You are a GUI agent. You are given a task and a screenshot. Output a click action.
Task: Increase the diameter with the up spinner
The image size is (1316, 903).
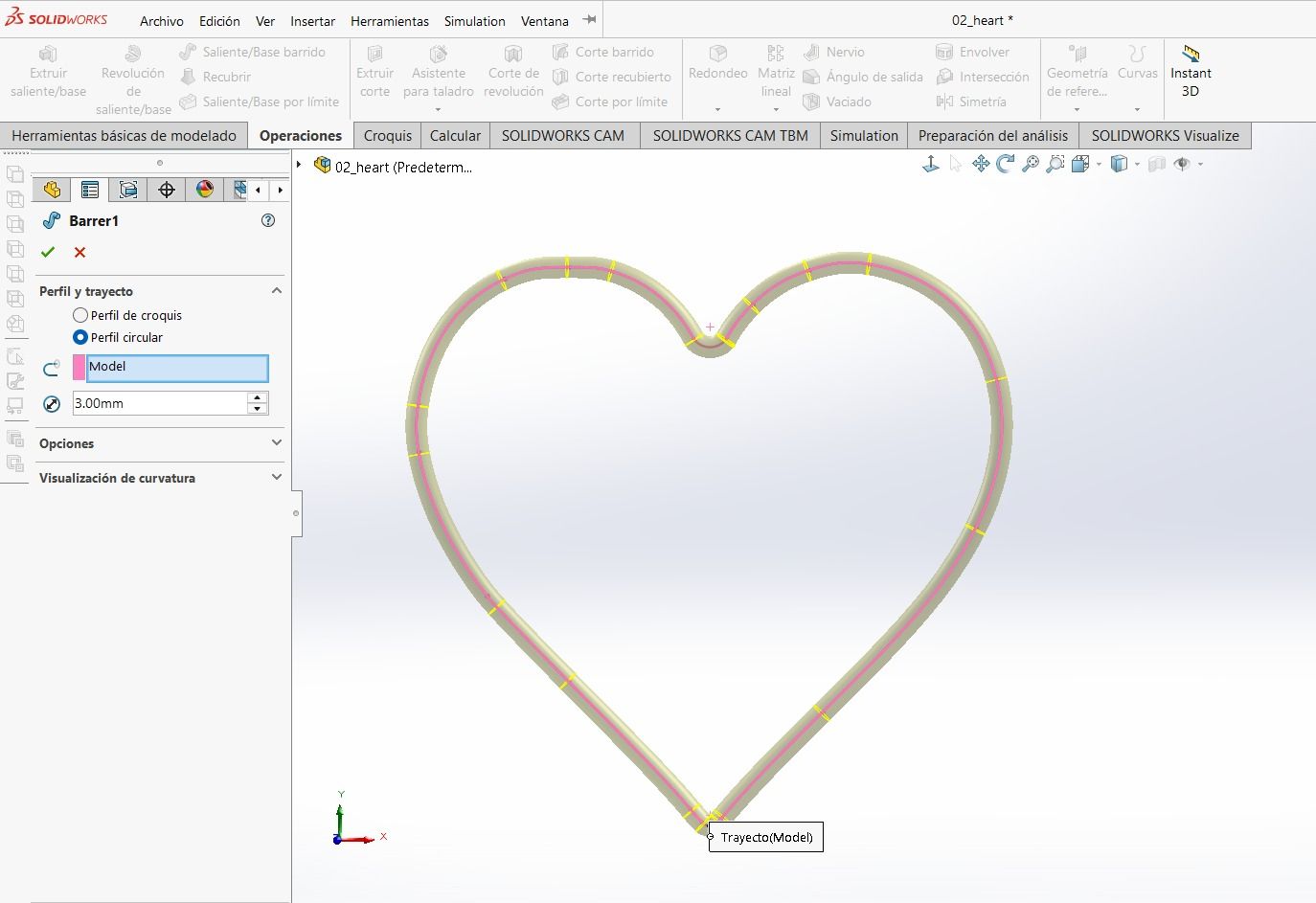click(257, 397)
